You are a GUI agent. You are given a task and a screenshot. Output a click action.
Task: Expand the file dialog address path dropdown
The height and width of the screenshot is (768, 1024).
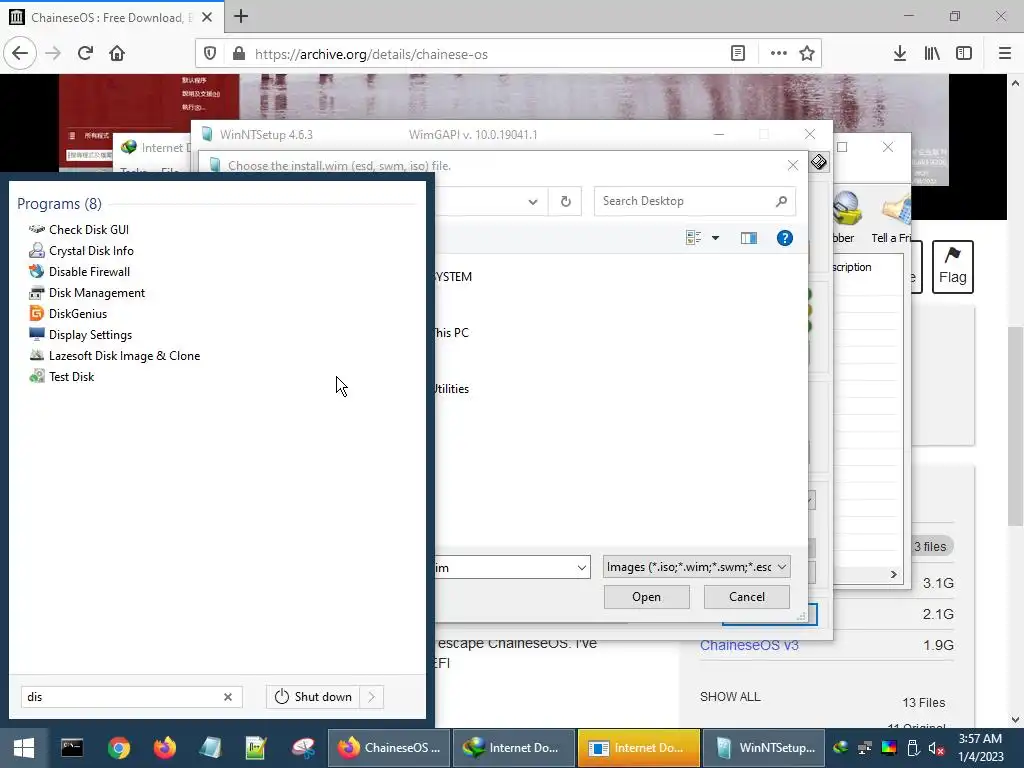533,202
